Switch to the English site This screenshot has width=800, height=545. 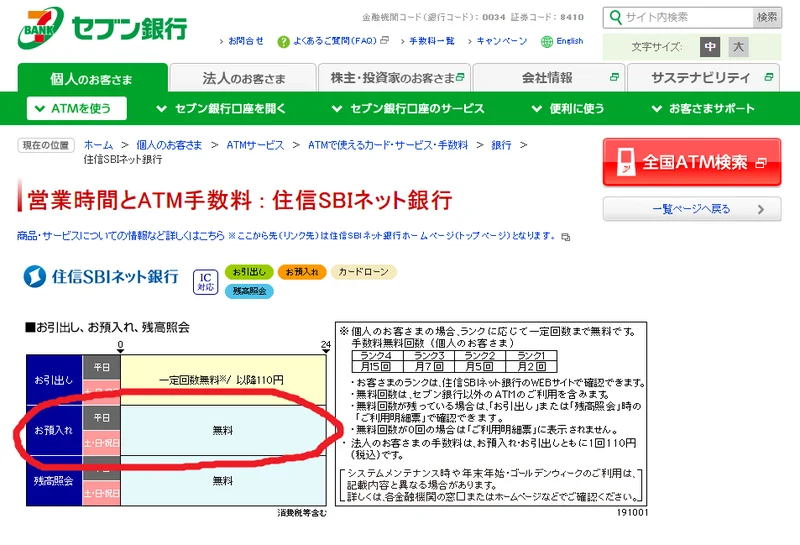click(x=569, y=41)
